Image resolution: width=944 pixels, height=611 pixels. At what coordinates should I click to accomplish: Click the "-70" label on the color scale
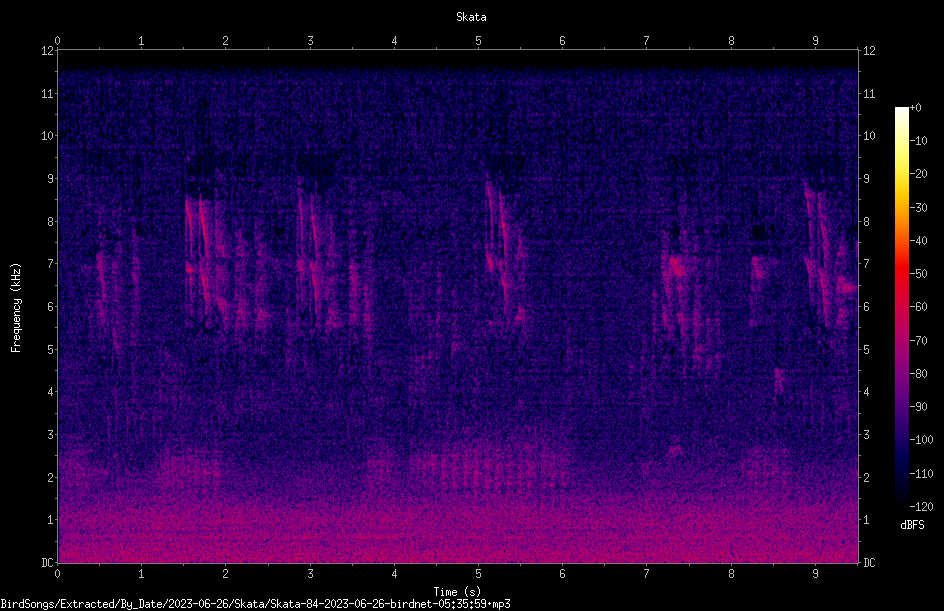[919, 341]
